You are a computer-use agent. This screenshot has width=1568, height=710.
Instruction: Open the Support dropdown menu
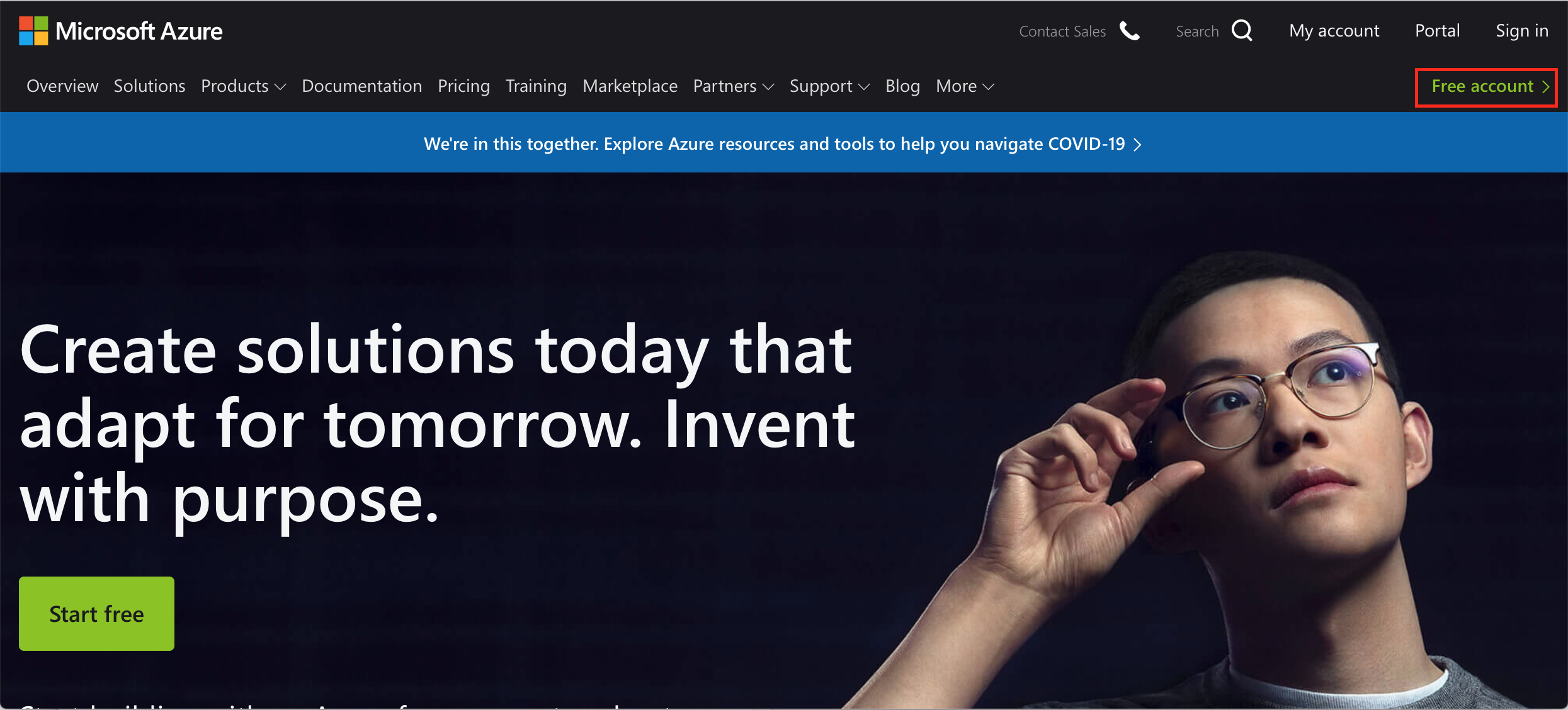[x=829, y=86]
